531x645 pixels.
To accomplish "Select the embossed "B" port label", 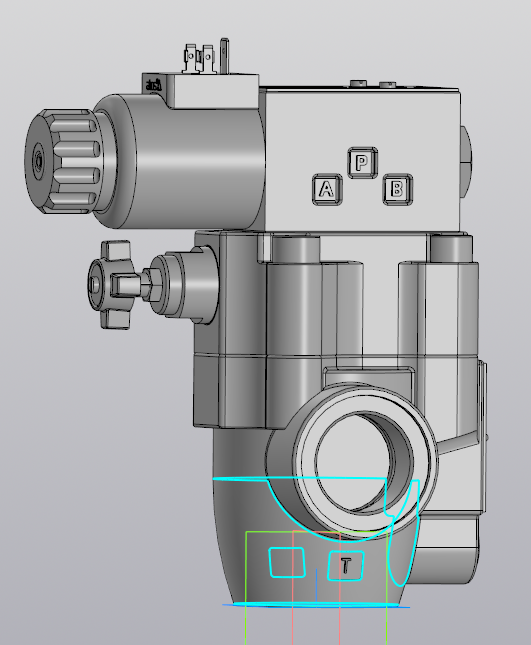I will (x=397, y=189).
